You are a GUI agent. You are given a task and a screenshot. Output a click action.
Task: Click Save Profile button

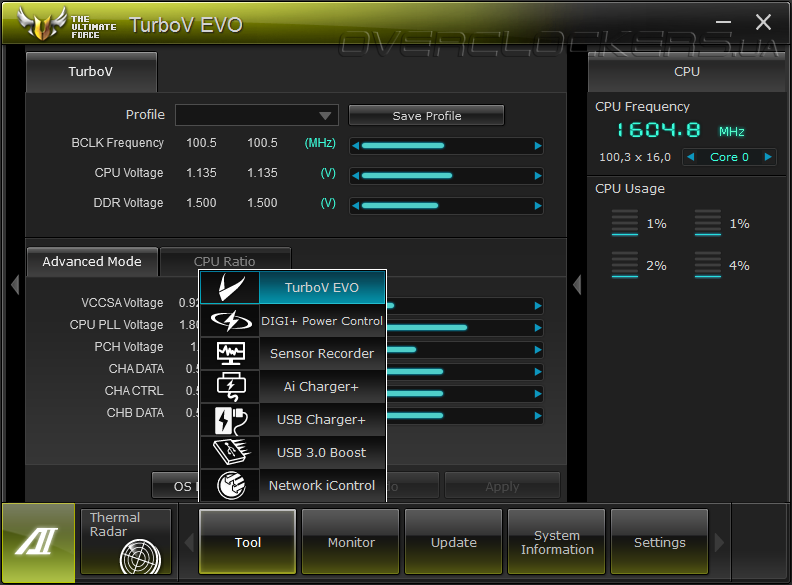(426, 116)
